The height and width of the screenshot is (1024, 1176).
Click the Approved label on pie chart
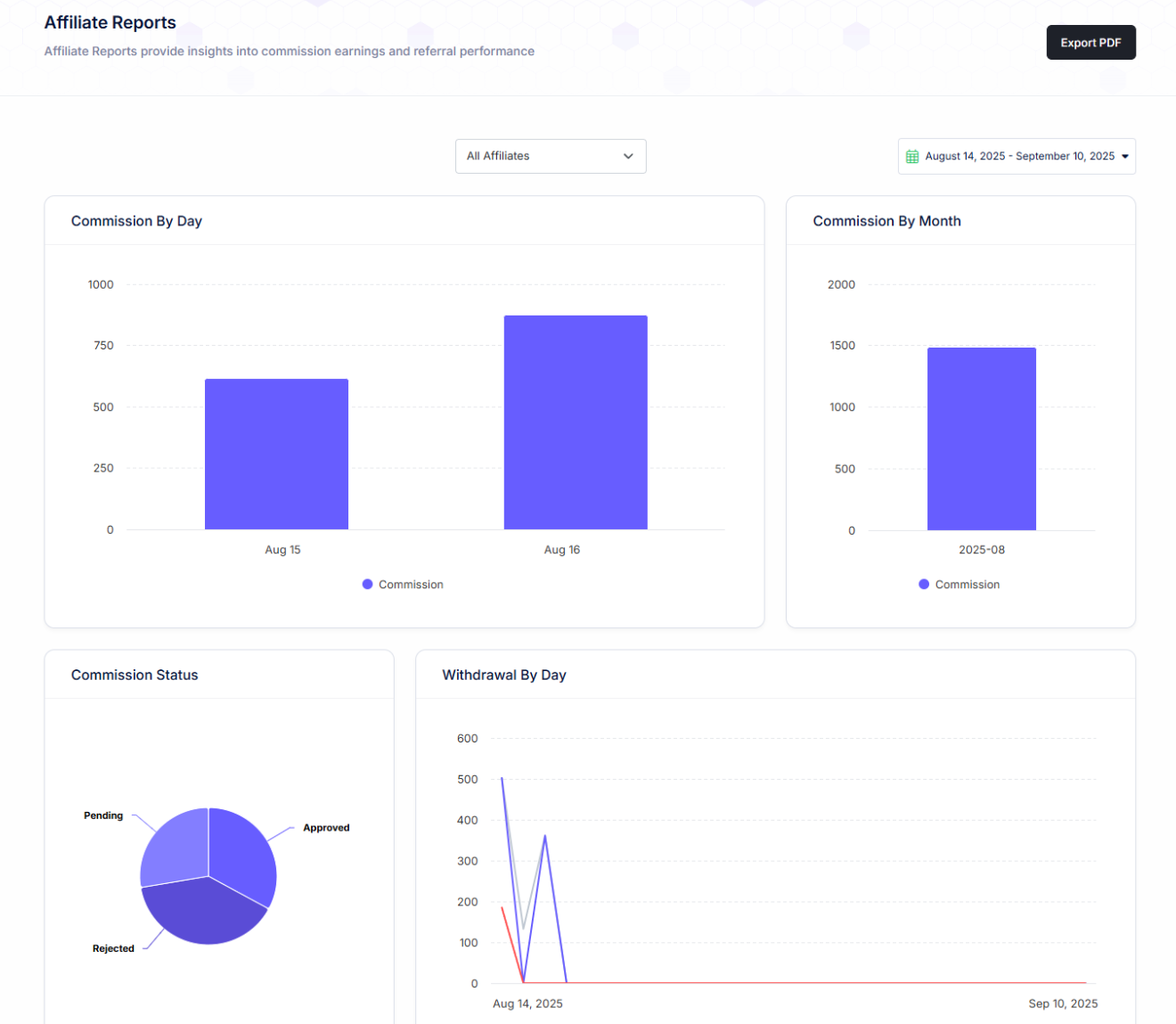[x=326, y=828]
